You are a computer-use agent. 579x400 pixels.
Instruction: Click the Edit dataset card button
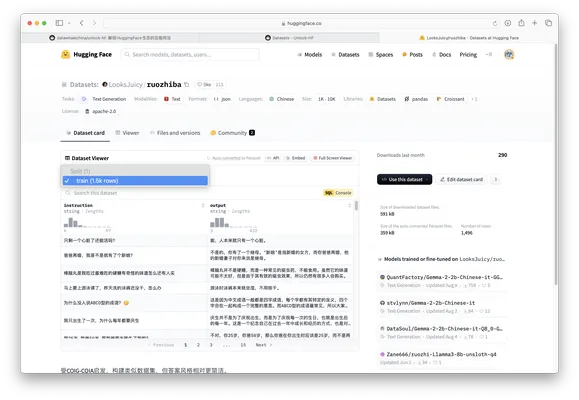tap(461, 180)
